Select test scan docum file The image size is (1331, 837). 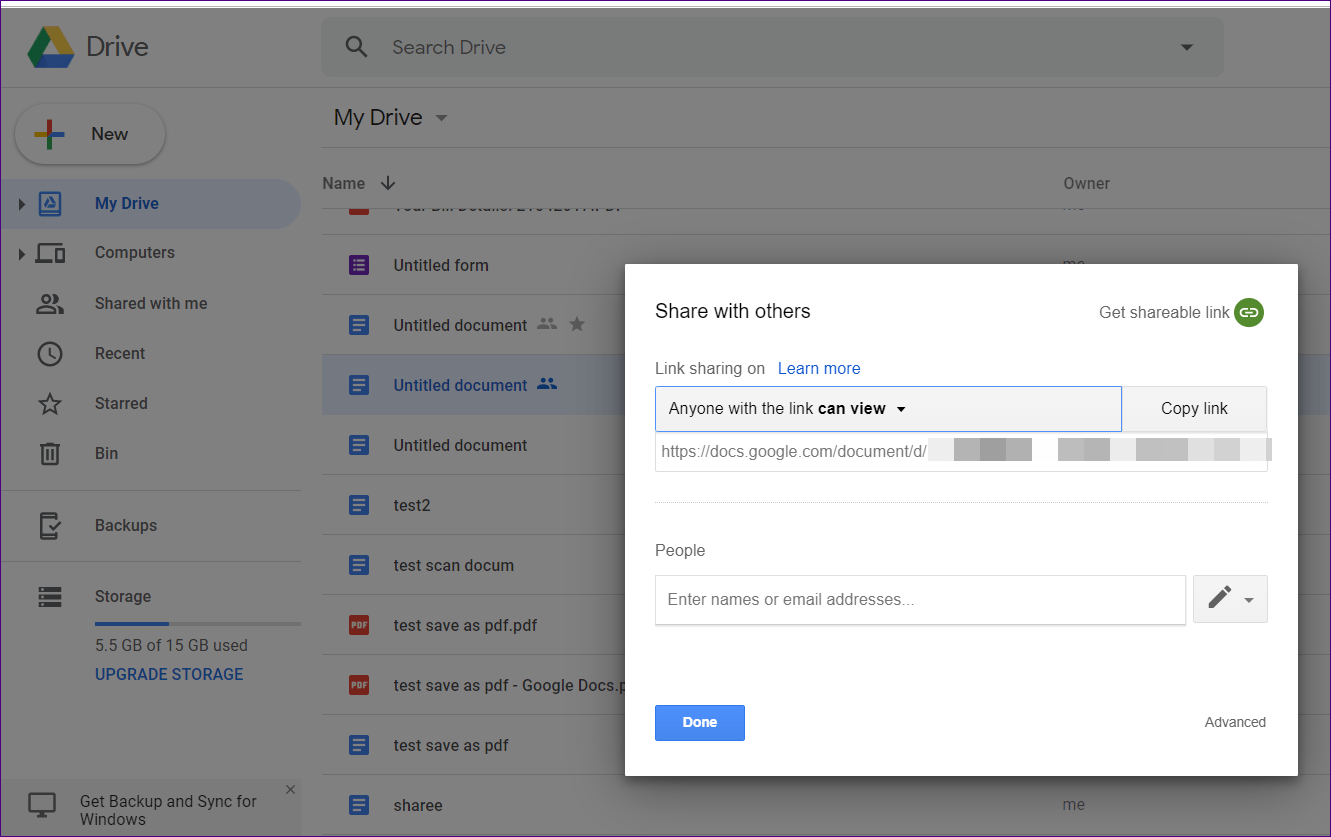click(454, 565)
